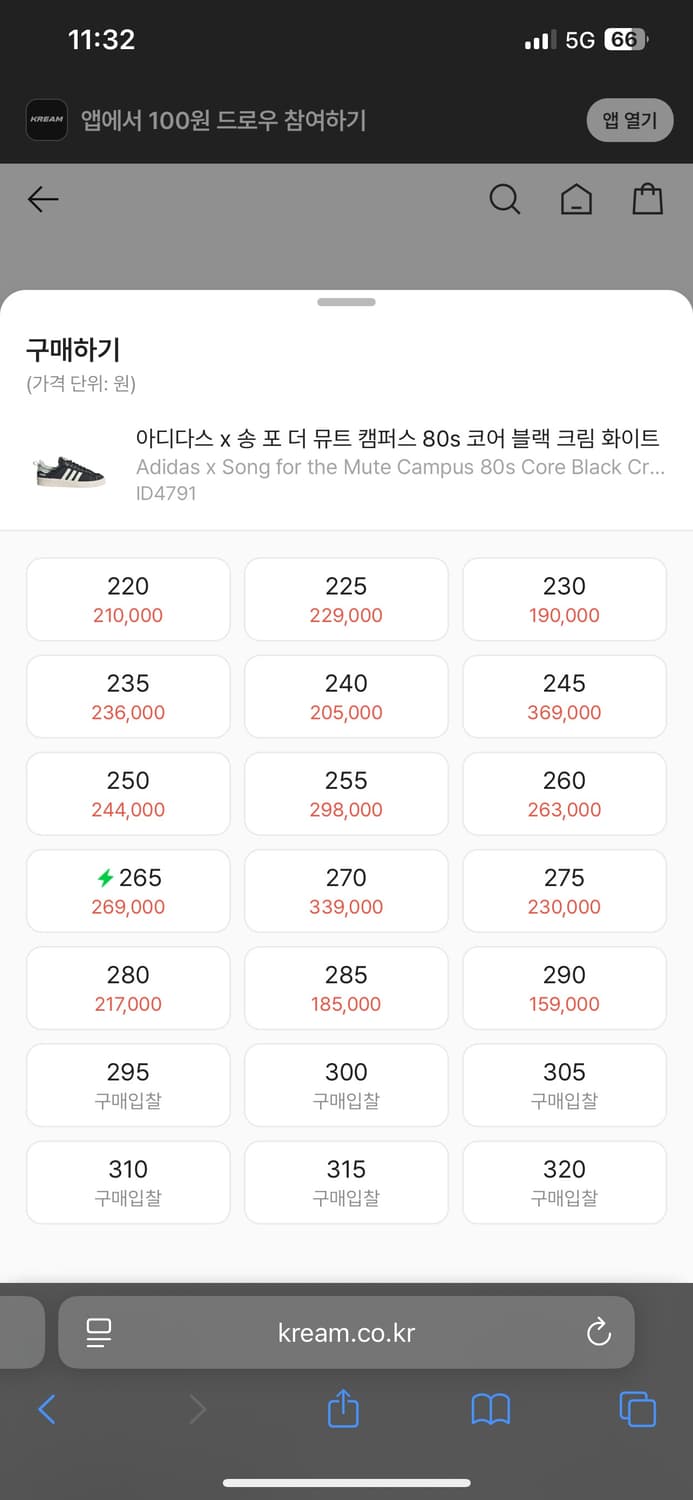Go to the home screen via house icon
The image size is (693, 1500).
pos(576,199)
